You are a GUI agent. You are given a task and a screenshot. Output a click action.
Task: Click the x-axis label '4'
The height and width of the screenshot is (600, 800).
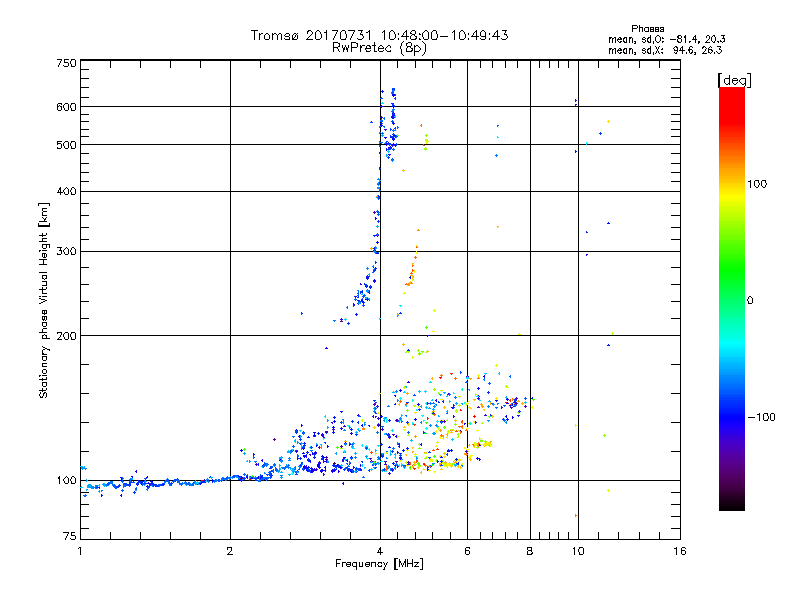pos(380,551)
